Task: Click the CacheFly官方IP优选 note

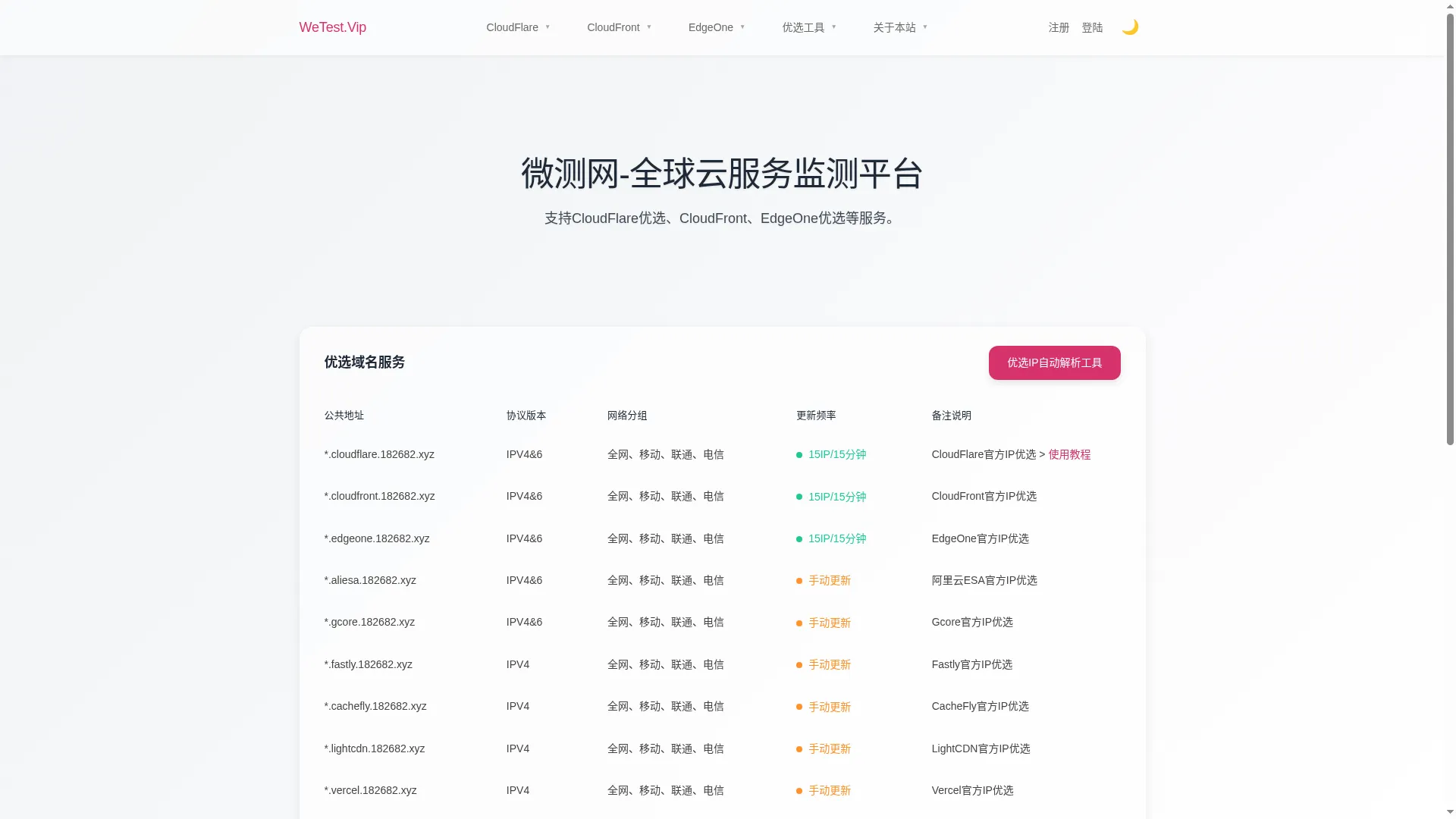Action: [981, 706]
